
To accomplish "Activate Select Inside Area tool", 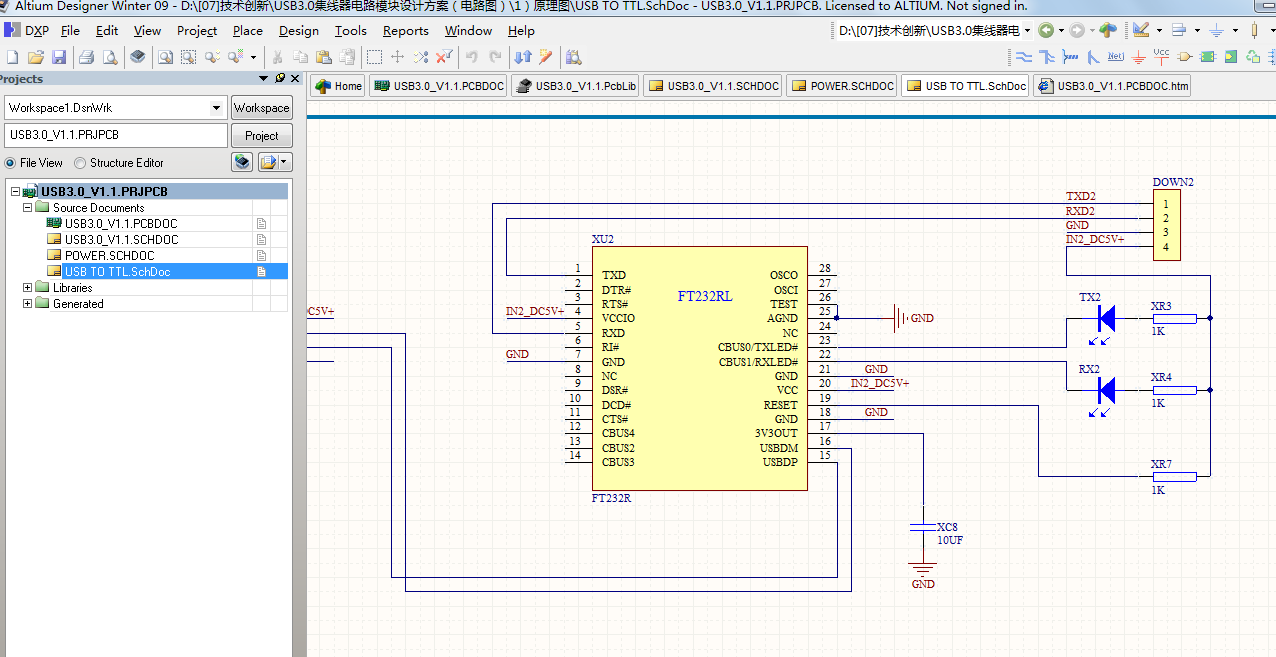I will [x=373, y=57].
